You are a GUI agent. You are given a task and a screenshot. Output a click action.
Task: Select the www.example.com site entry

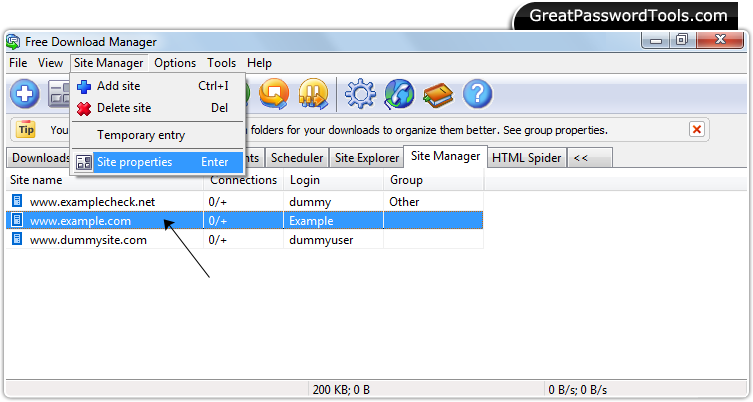(244, 220)
